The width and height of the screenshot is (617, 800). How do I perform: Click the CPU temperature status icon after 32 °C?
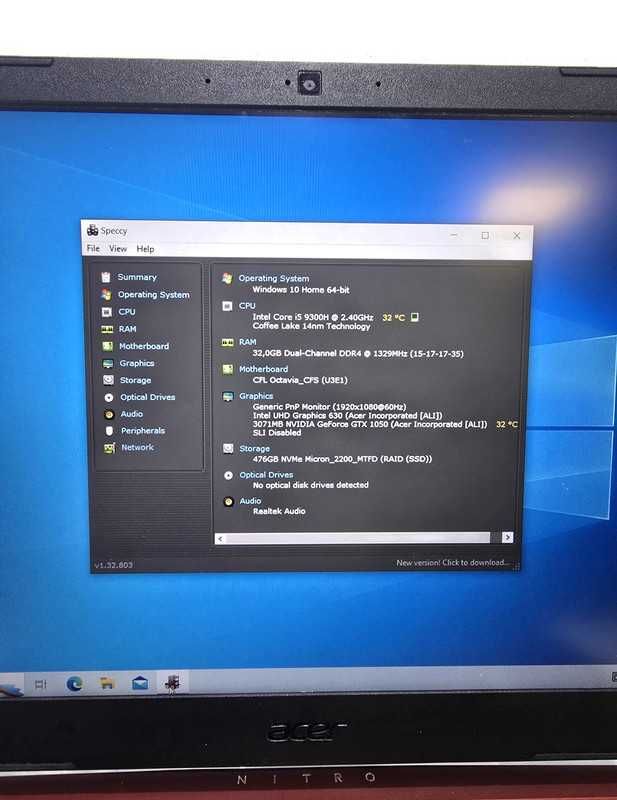(415, 317)
